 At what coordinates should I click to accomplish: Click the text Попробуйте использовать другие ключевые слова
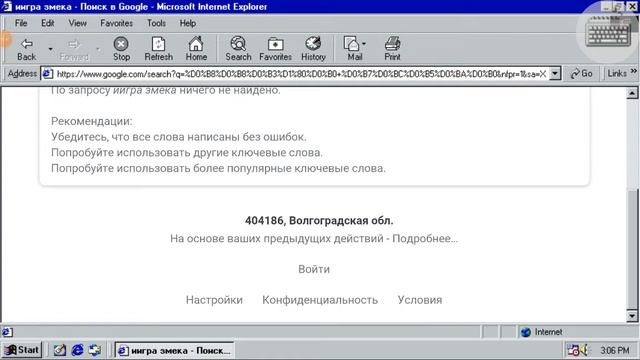click(x=187, y=153)
